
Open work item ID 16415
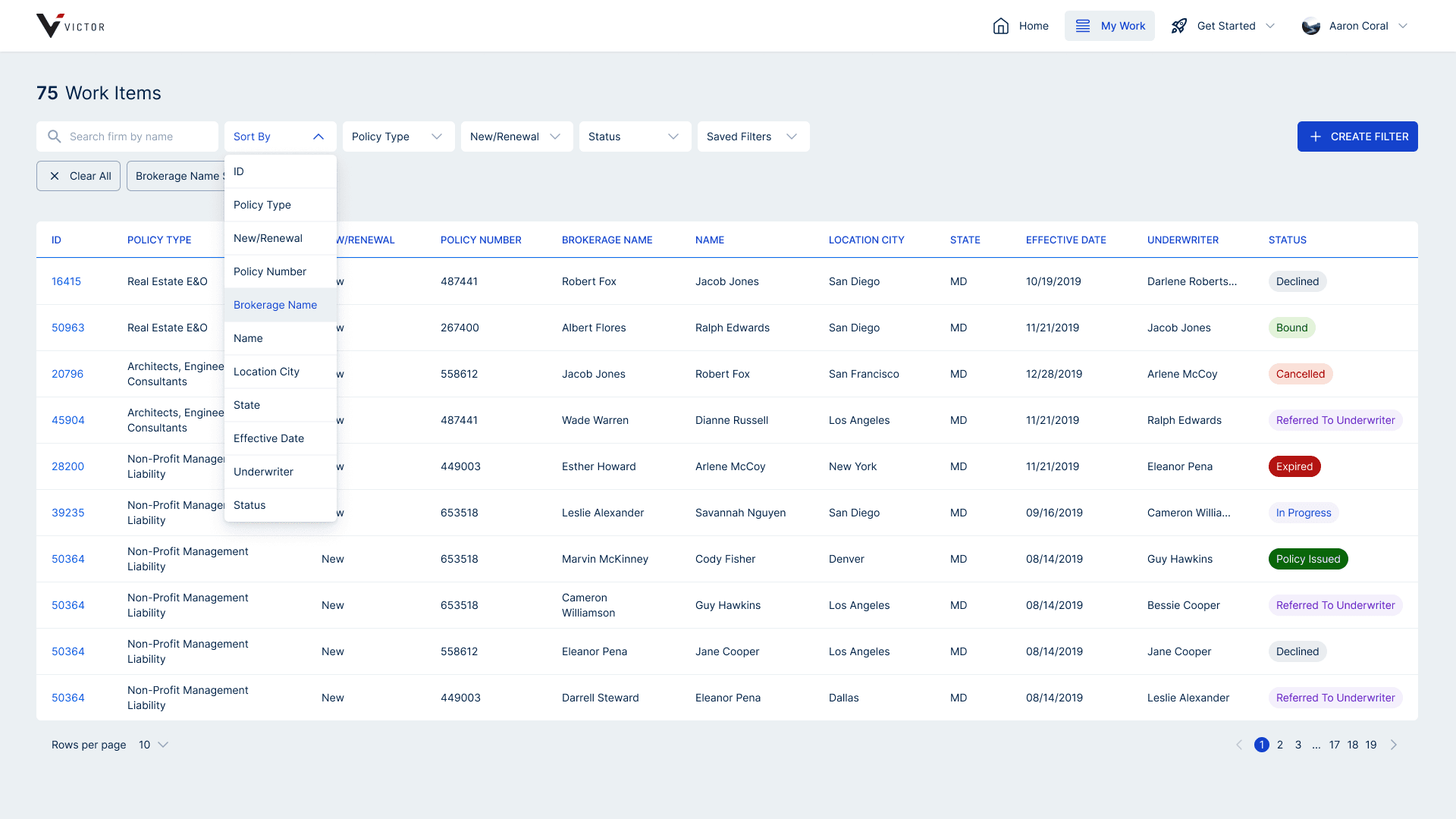[x=66, y=281]
